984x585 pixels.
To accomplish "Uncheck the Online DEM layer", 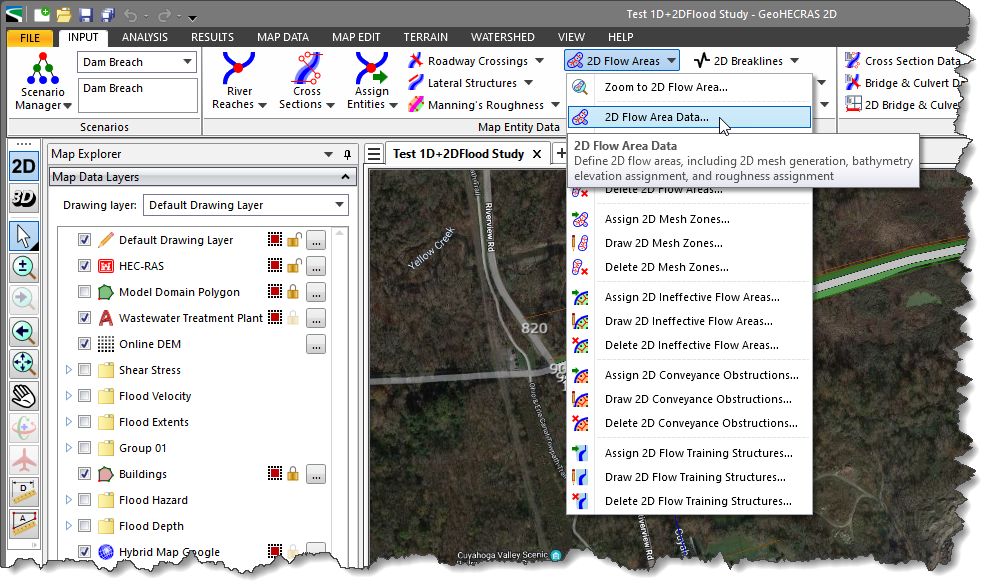I will (x=84, y=343).
